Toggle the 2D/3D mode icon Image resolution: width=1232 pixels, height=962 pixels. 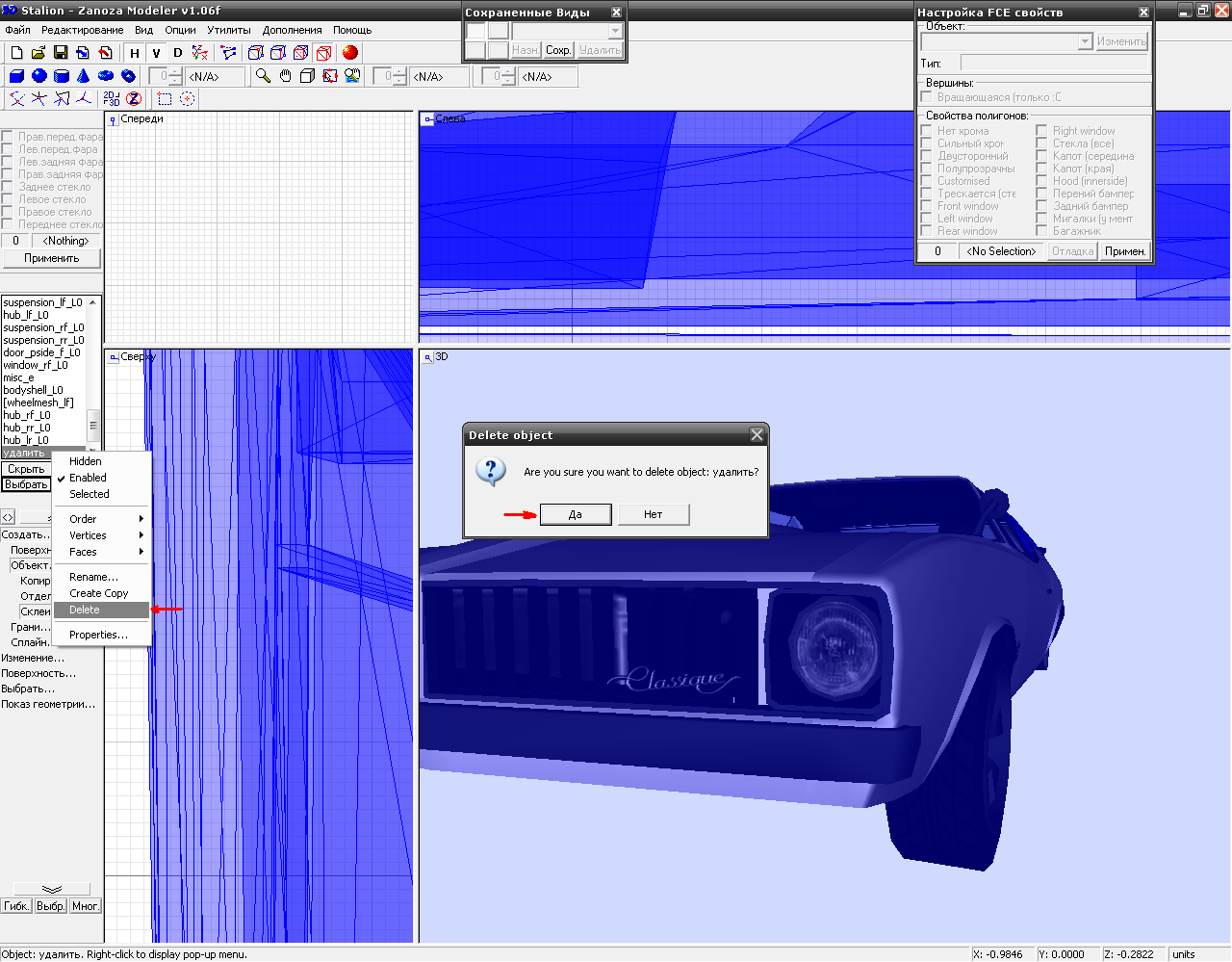[x=112, y=98]
